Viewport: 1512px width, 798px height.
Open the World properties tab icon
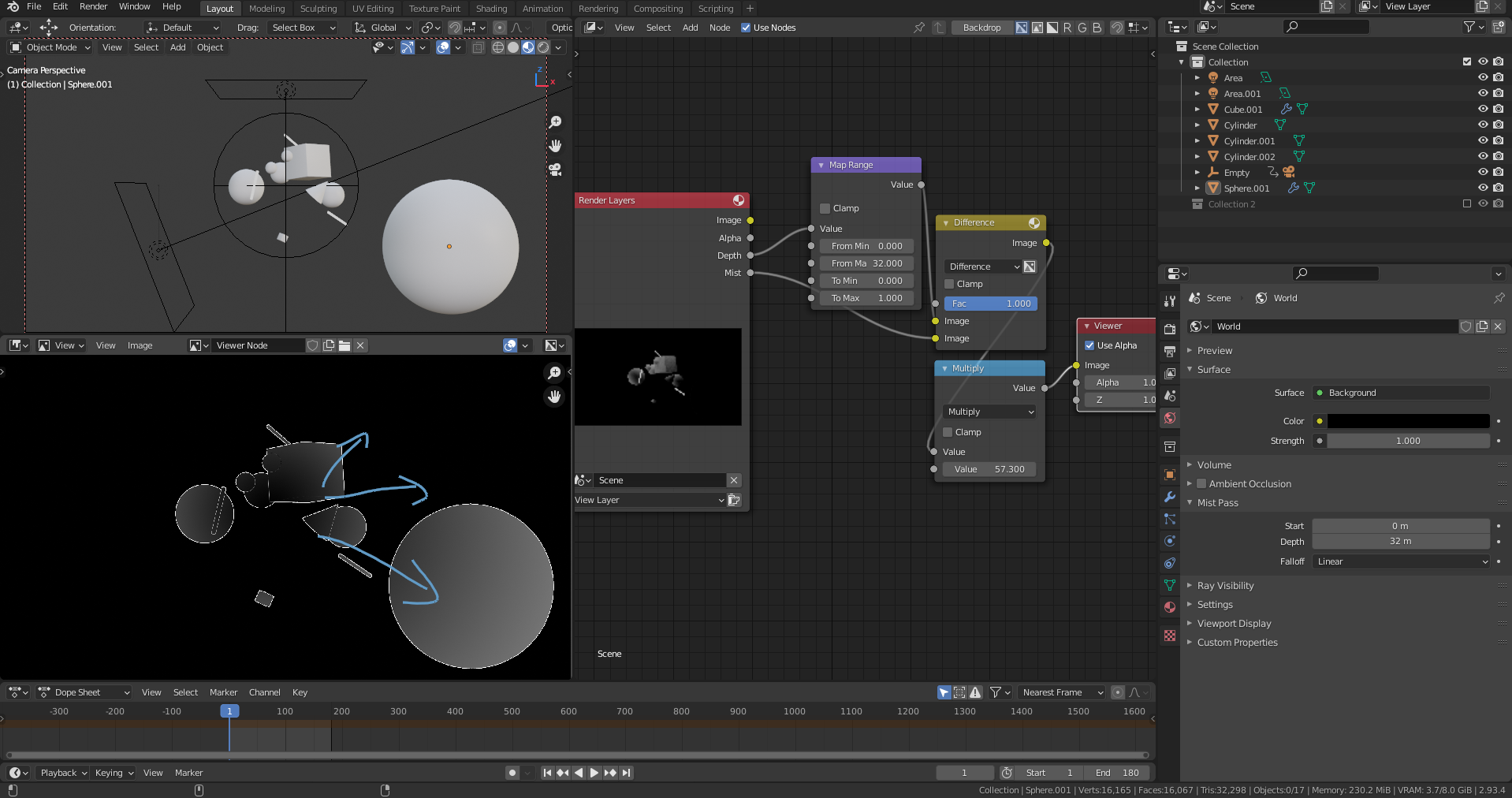[1170, 418]
